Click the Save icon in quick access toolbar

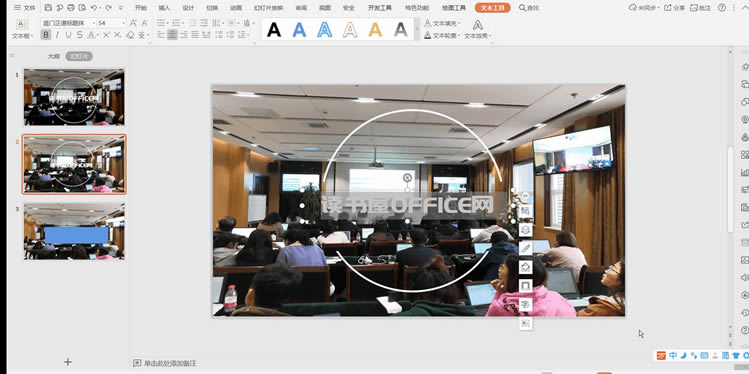pyautogui.click(x=48, y=8)
